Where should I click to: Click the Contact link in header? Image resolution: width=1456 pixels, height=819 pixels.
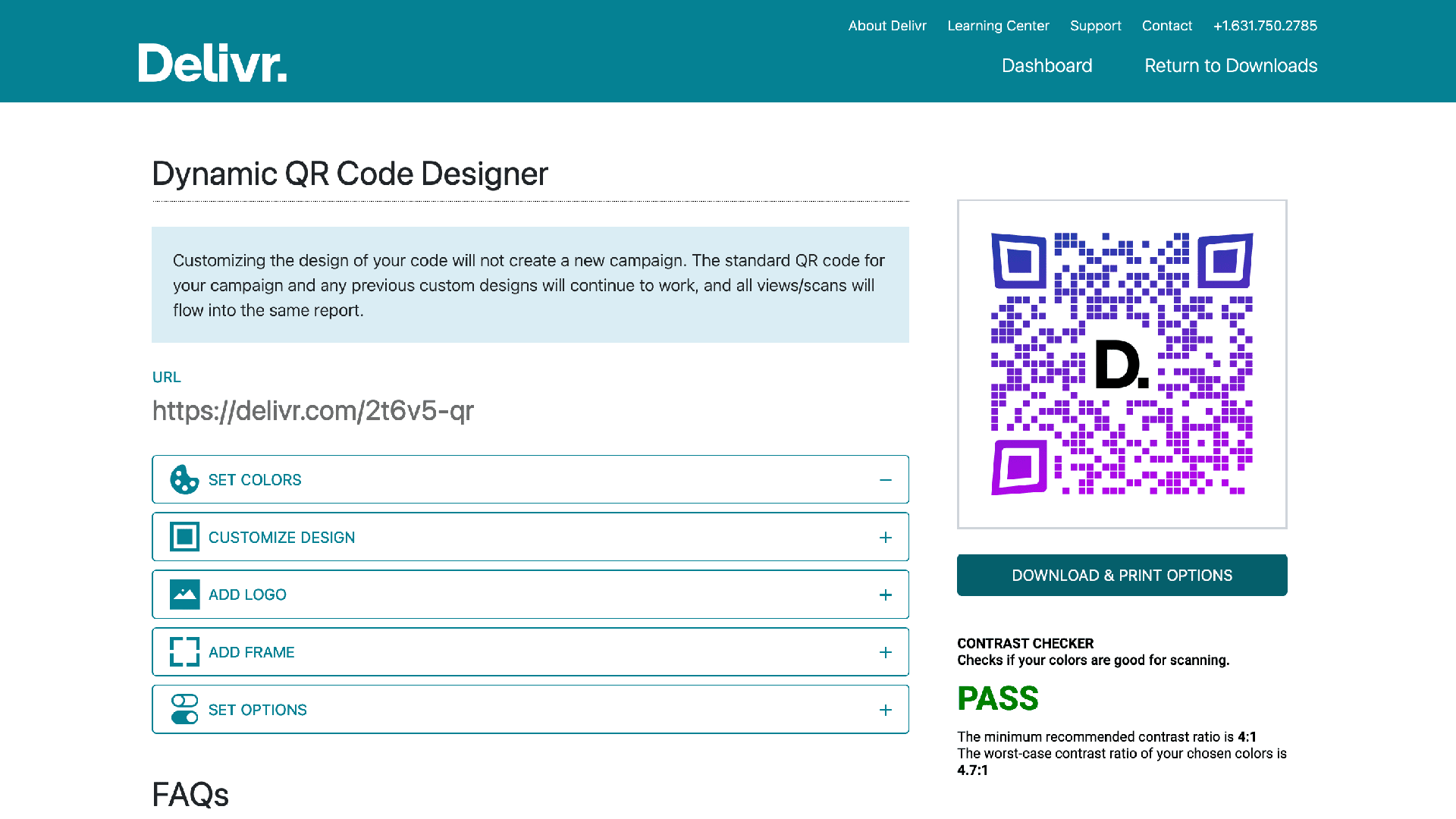pyautogui.click(x=1166, y=26)
